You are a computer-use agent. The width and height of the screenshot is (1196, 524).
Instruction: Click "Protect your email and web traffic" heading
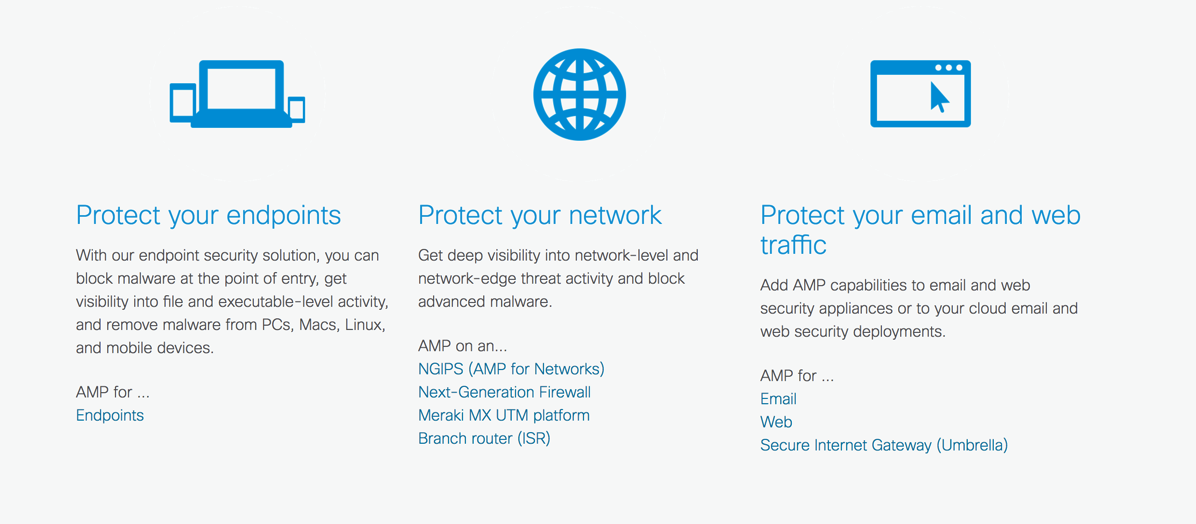[919, 229]
